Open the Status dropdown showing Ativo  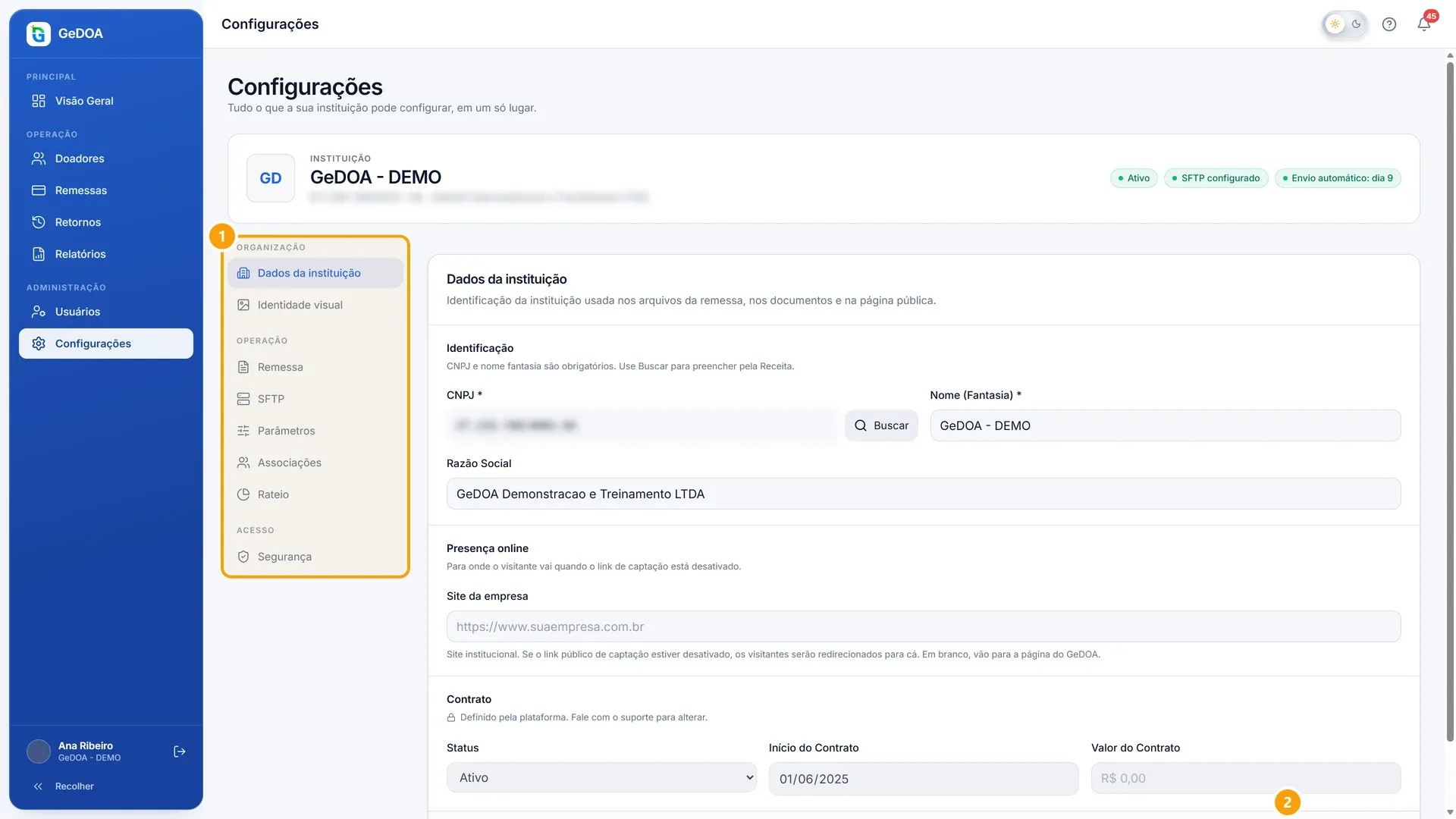pos(601,777)
